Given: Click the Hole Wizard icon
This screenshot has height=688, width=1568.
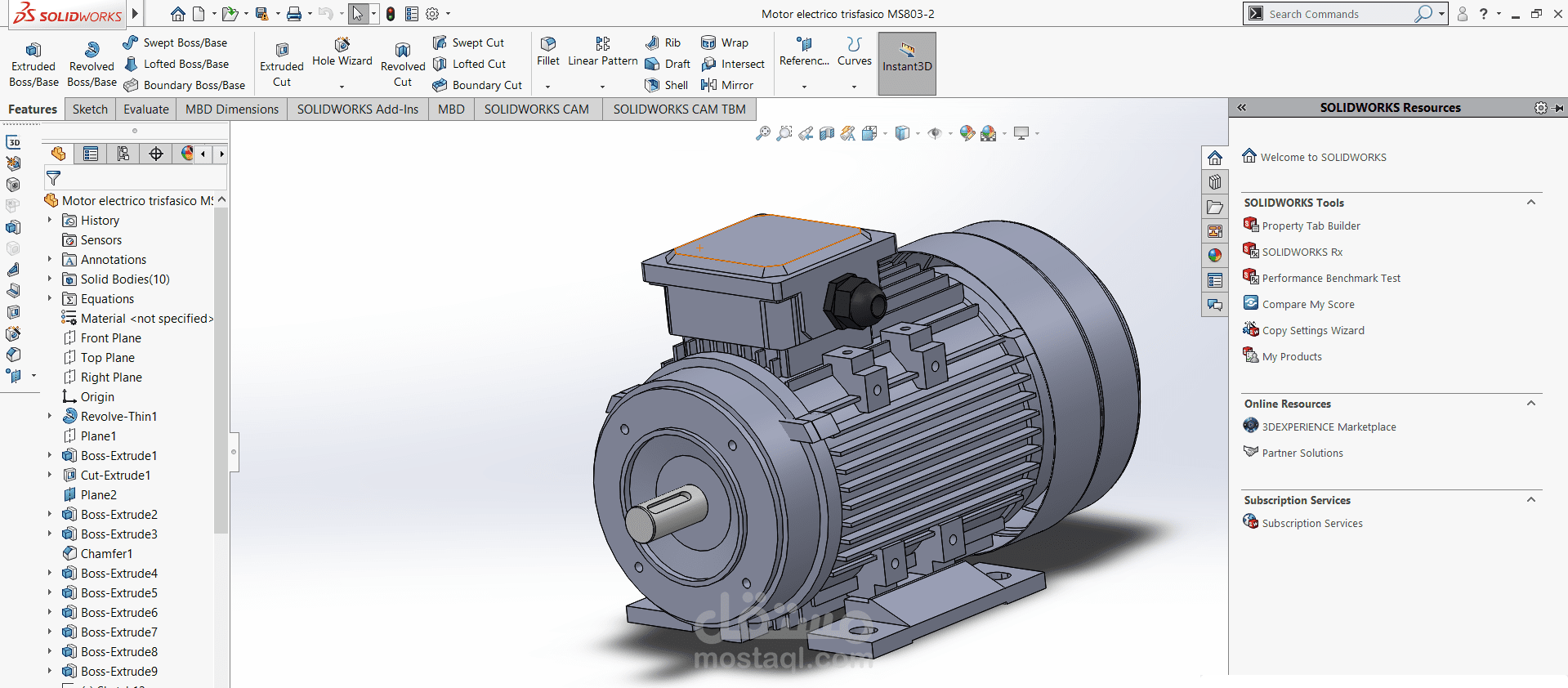Looking at the screenshot, I should [342, 45].
